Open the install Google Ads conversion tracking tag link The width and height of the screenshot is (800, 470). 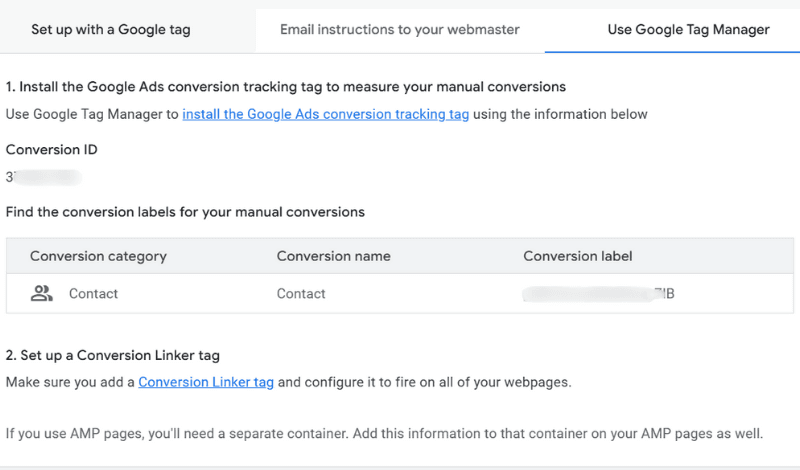pyautogui.click(x=325, y=114)
